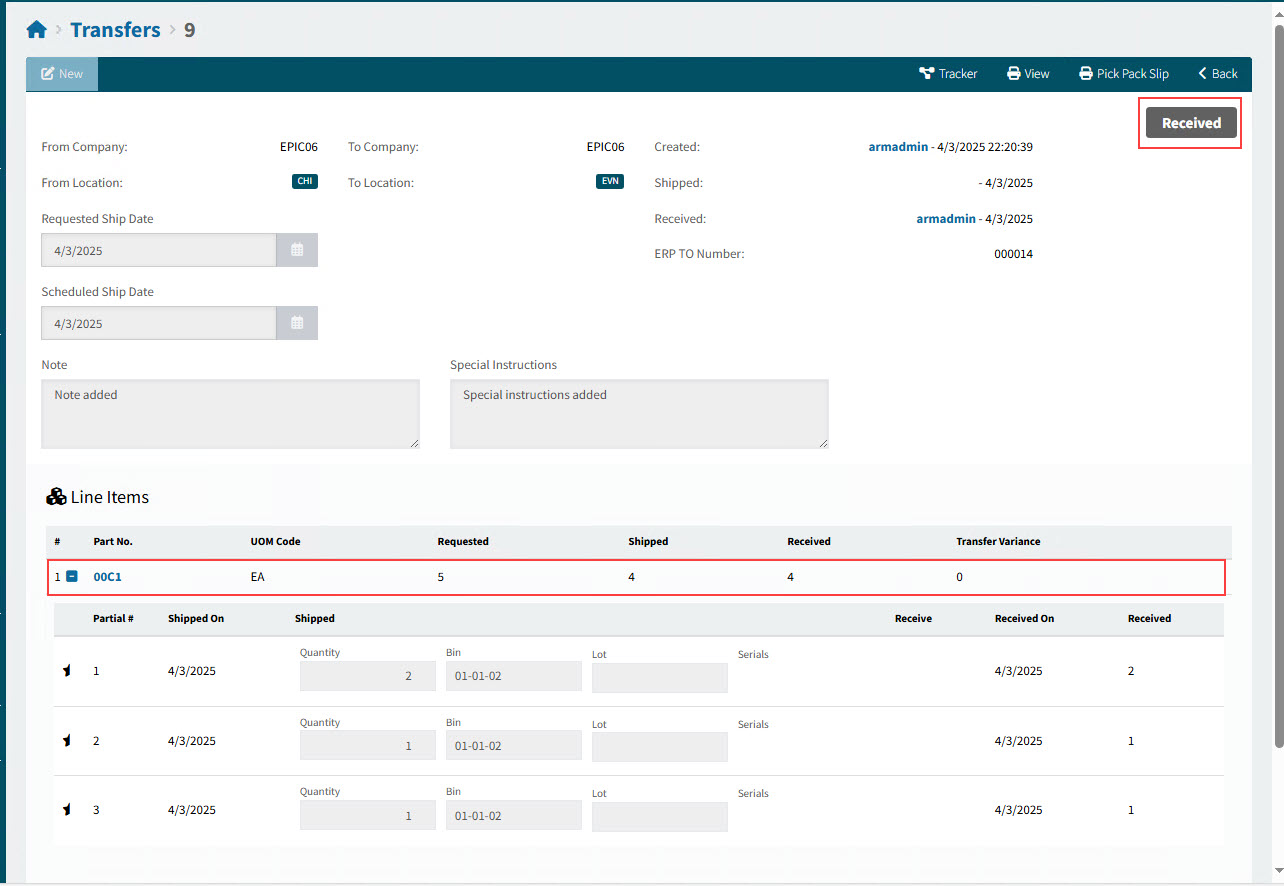Click the icon beside partial 3
Image resolution: width=1284 pixels, height=886 pixels.
pos(67,810)
